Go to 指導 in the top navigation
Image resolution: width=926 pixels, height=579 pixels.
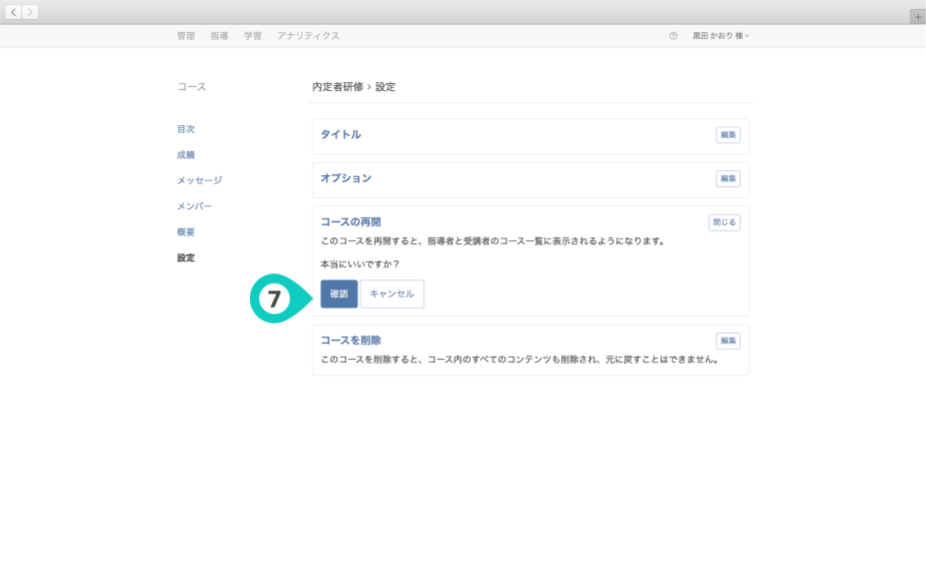click(219, 36)
